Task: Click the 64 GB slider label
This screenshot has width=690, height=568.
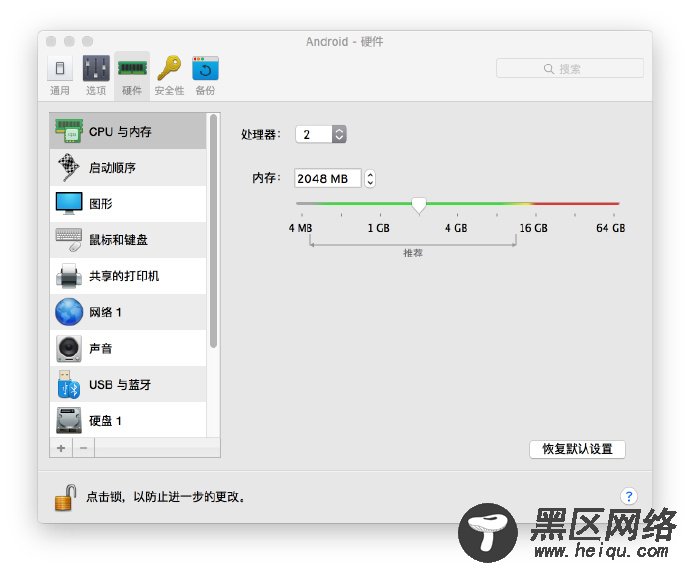Action: pyautogui.click(x=610, y=228)
